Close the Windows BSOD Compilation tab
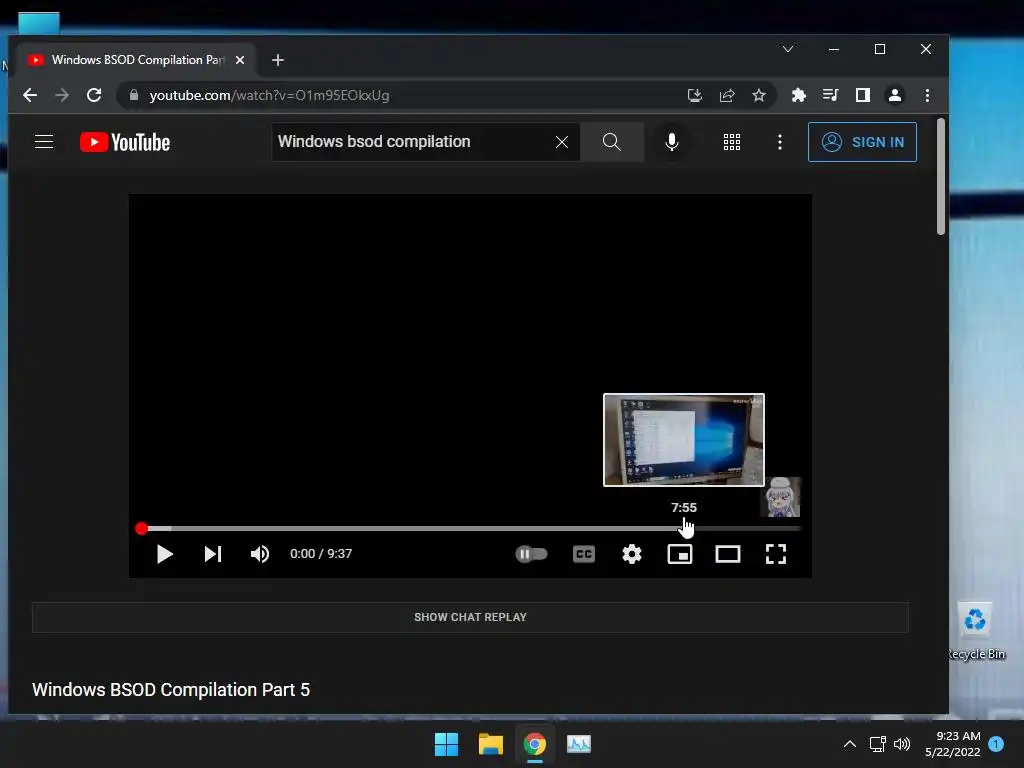1024x768 pixels. 240,60
